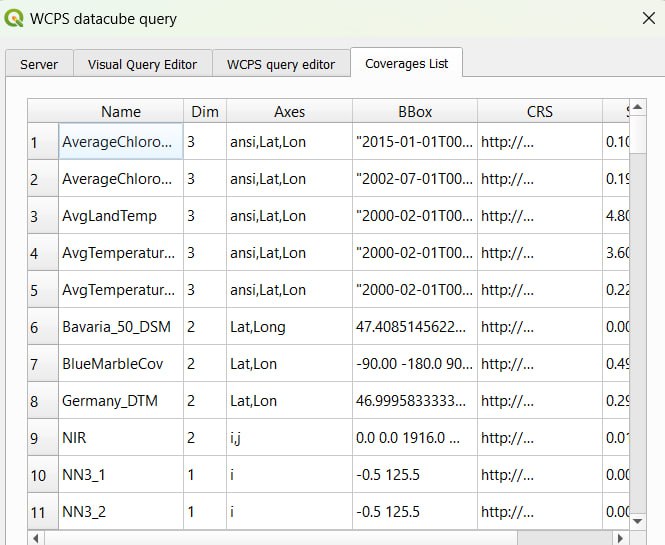This screenshot has height=545, width=665.
Task: Select the Coverages List tab
Action: (406, 64)
